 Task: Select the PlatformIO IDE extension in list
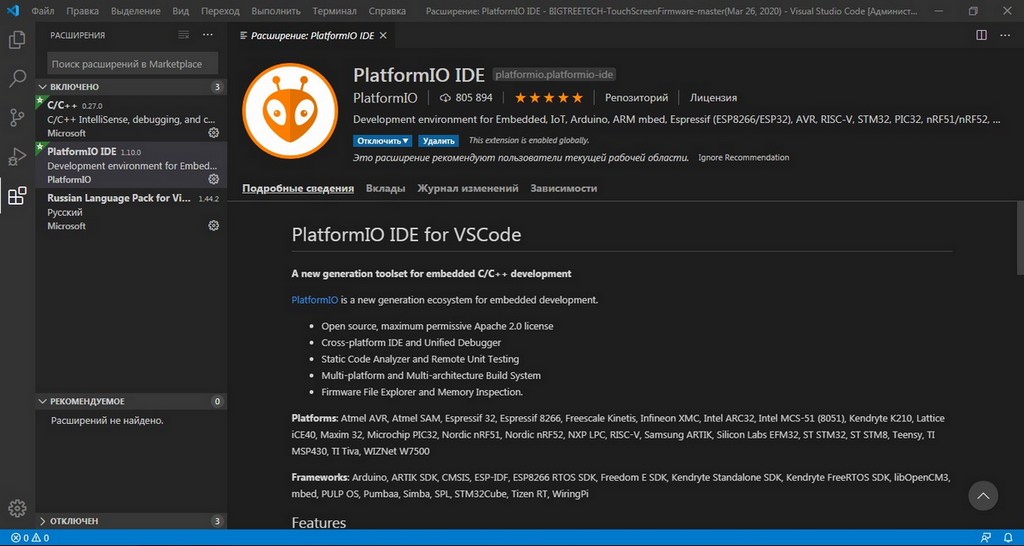[x=131, y=165]
